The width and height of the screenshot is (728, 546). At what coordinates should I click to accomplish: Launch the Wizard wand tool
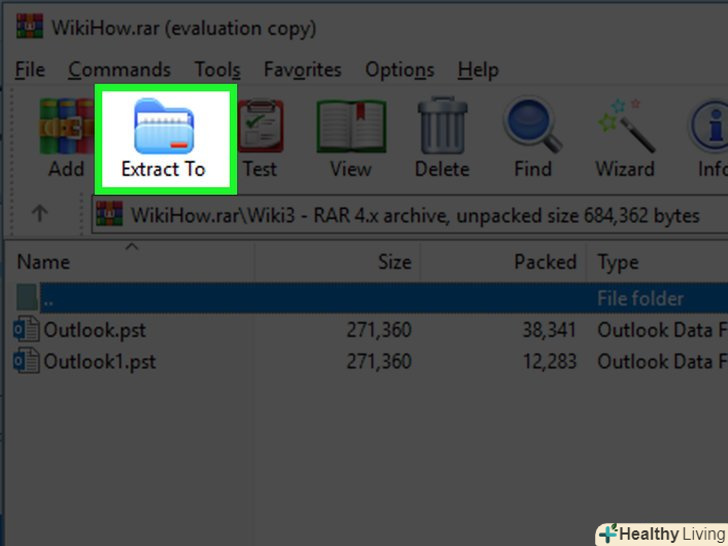pos(625,125)
